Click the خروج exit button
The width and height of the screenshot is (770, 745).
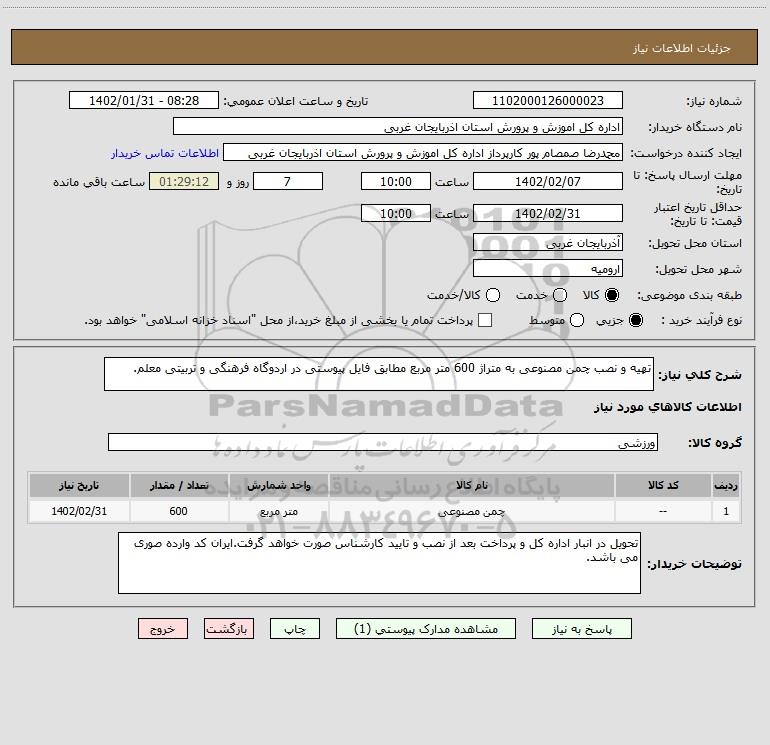click(163, 629)
